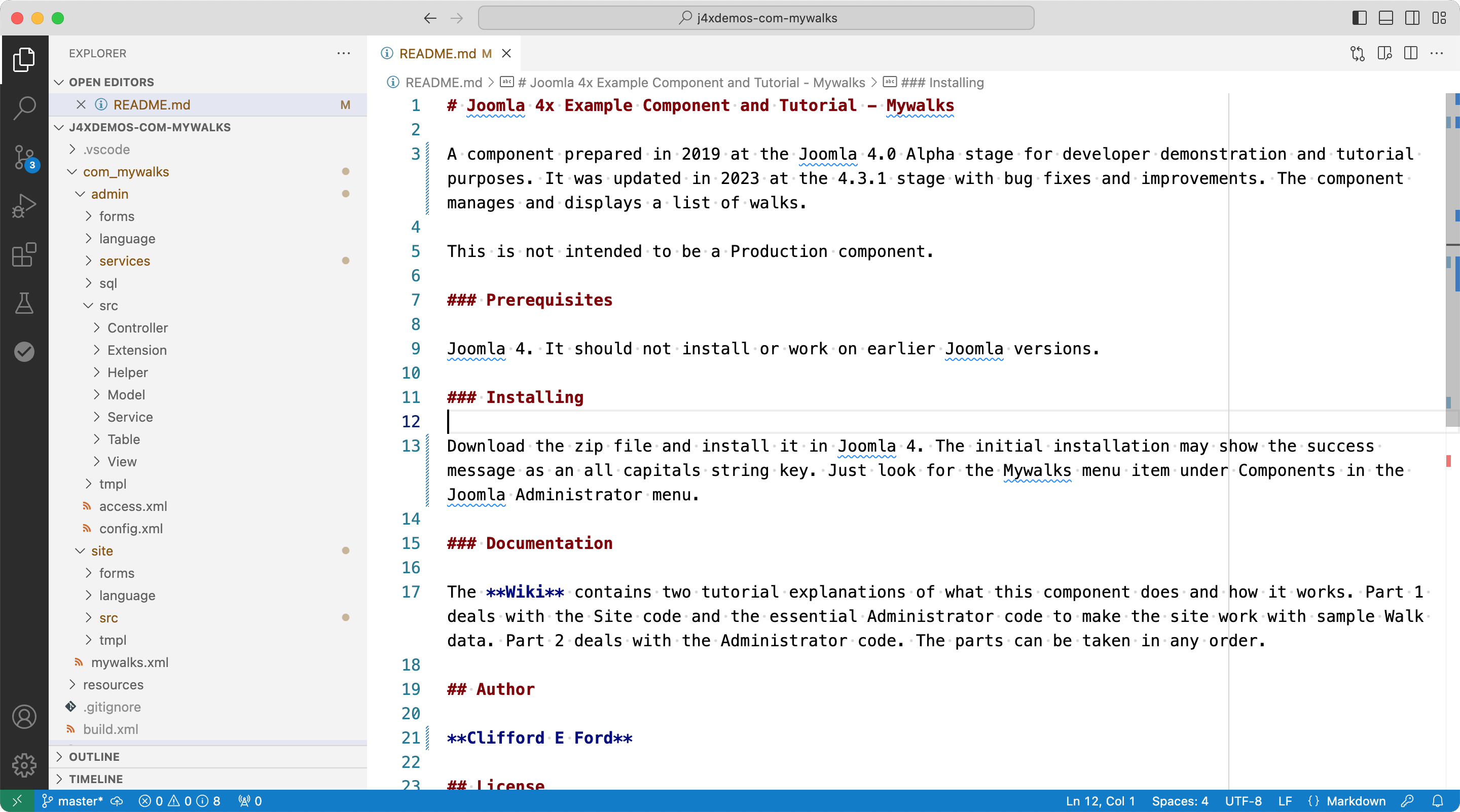The width and height of the screenshot is (1460, 812).
Task: Click the master* branch in status bar
Action: [72, 801]
